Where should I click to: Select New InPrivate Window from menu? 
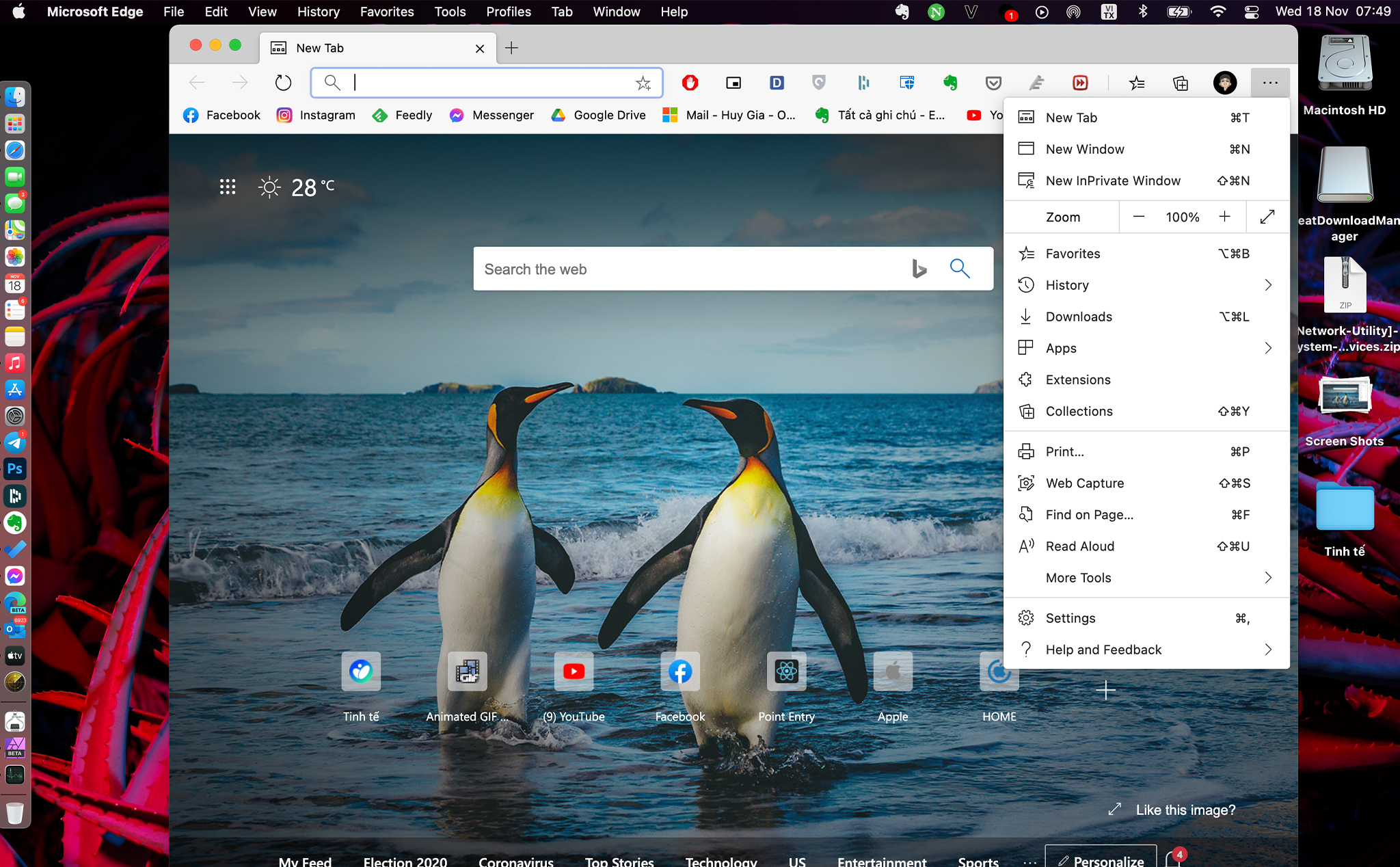click(1113, 181)
